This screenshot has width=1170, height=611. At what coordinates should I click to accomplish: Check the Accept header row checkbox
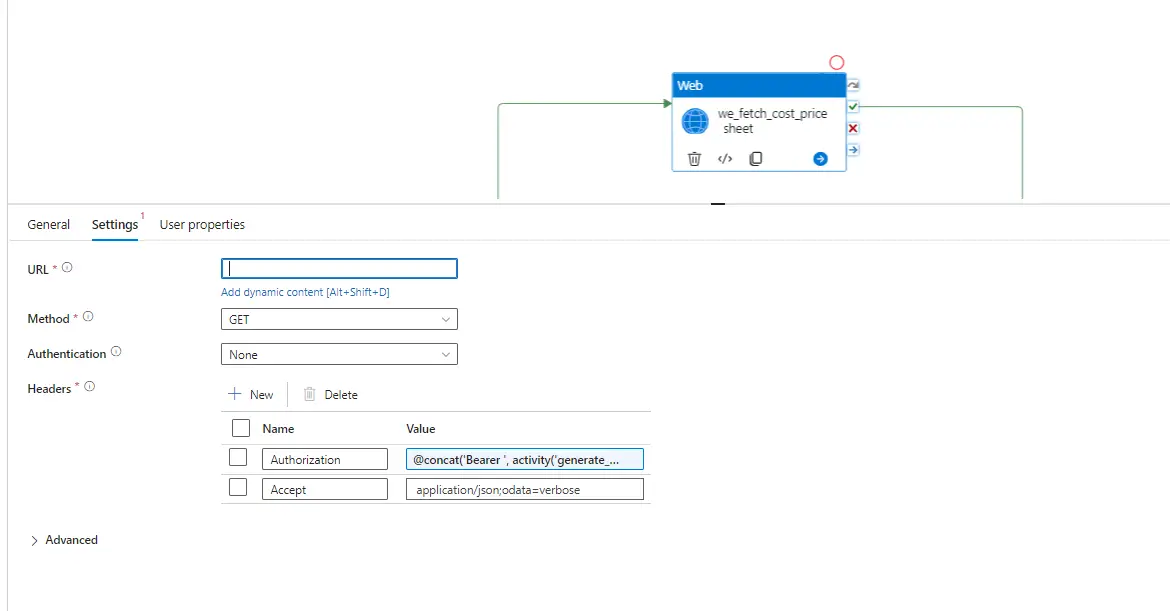(x=238, y=487)
